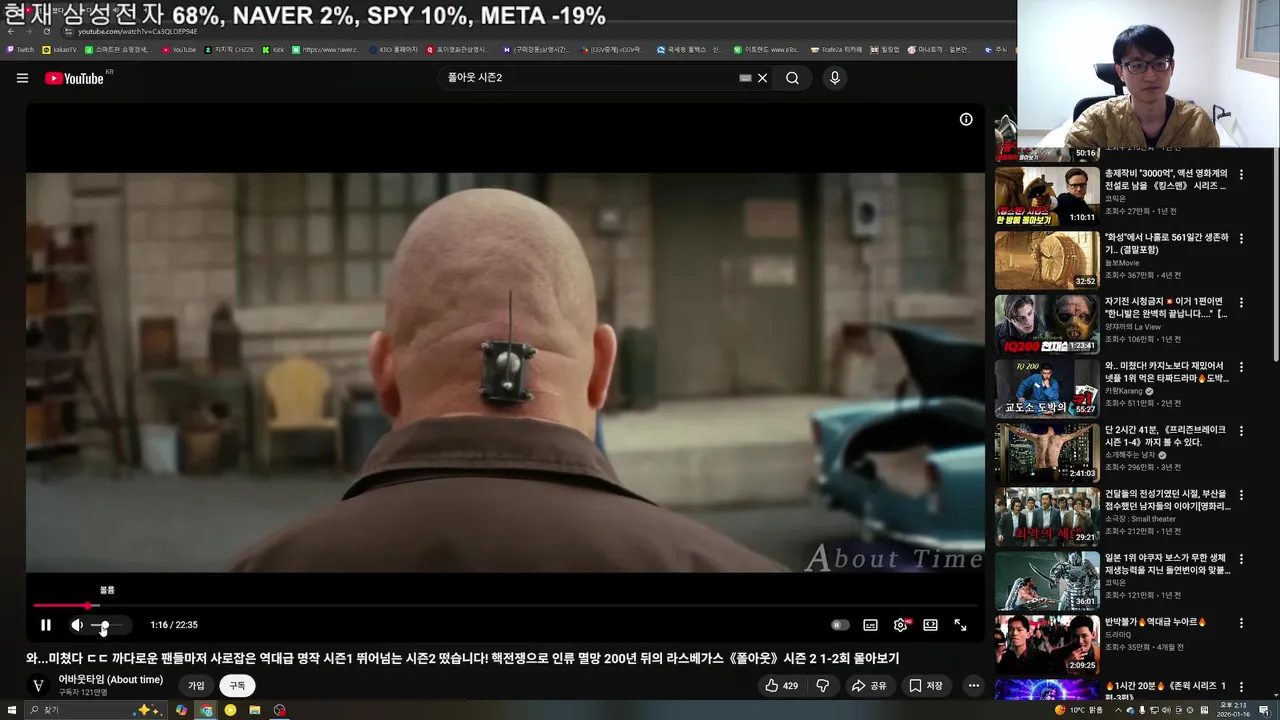
Task: Toggle the autoplay switch
Action: [x=840, y=625]
